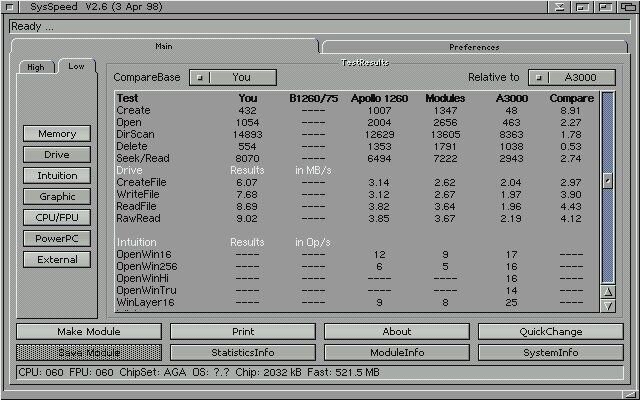Run the External test
The image size is (640, 400).
(x=57, y=260)
